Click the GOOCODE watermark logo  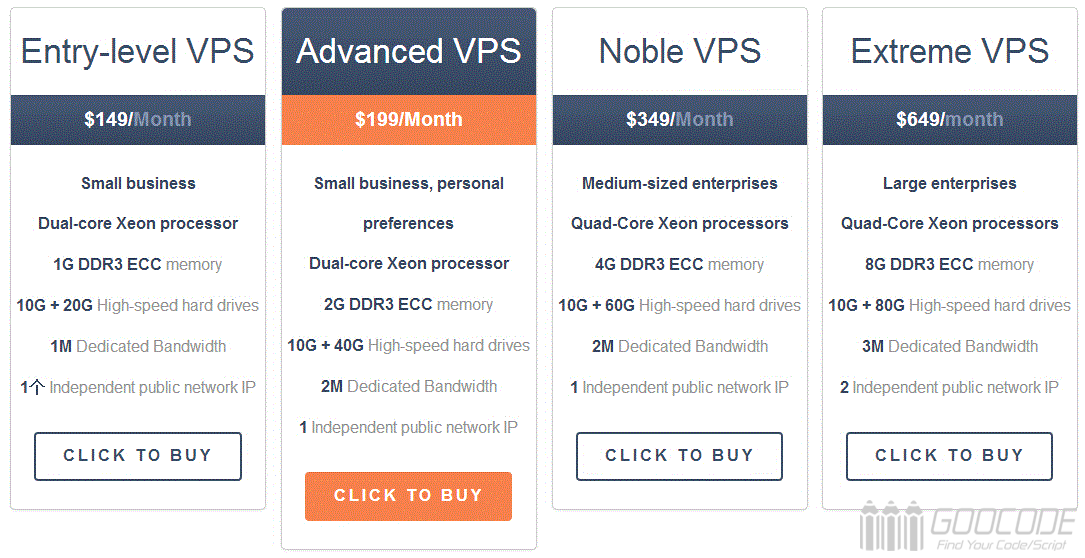(967, 527)
